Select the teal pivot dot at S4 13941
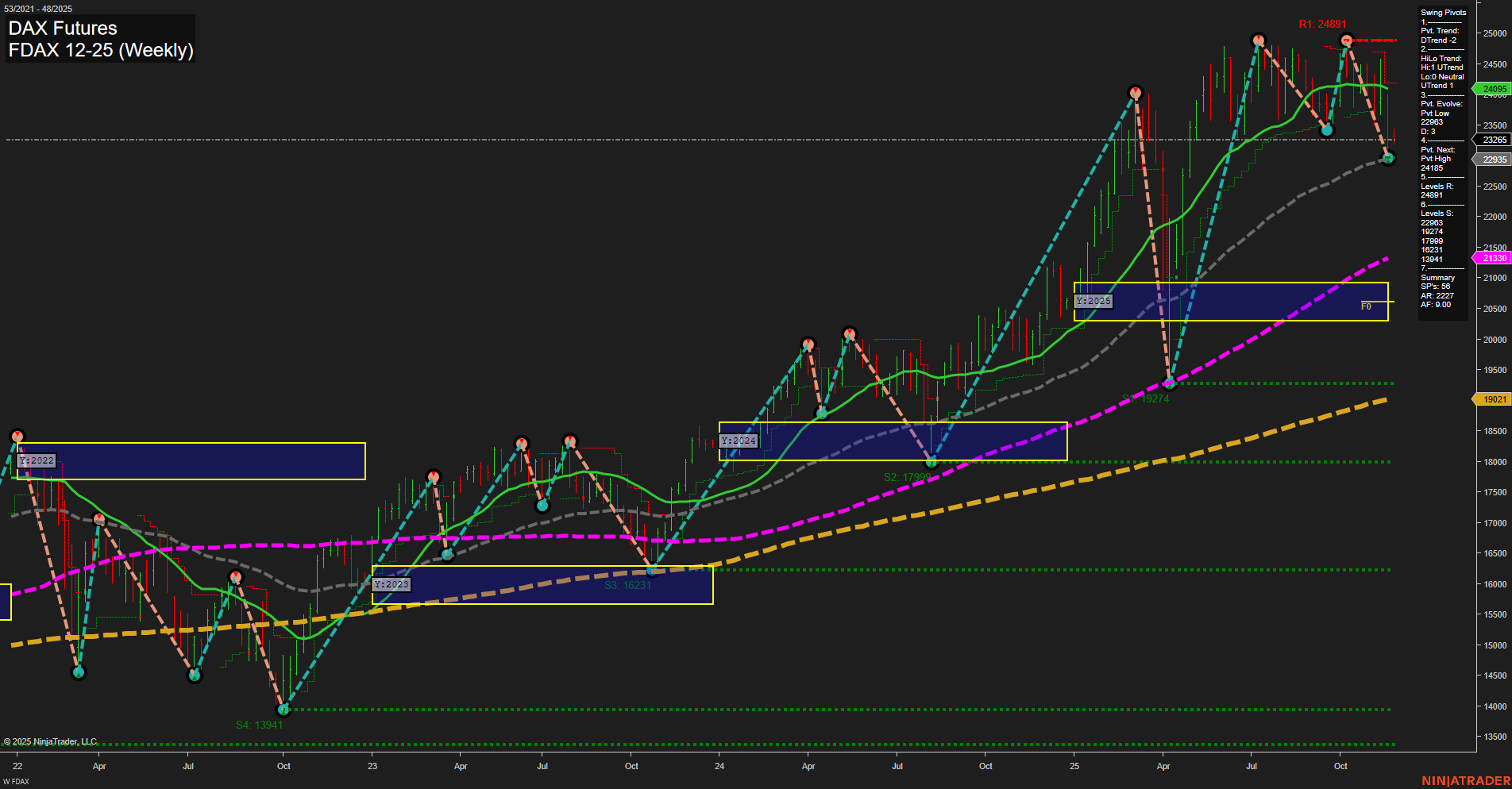 pos(283,711)
